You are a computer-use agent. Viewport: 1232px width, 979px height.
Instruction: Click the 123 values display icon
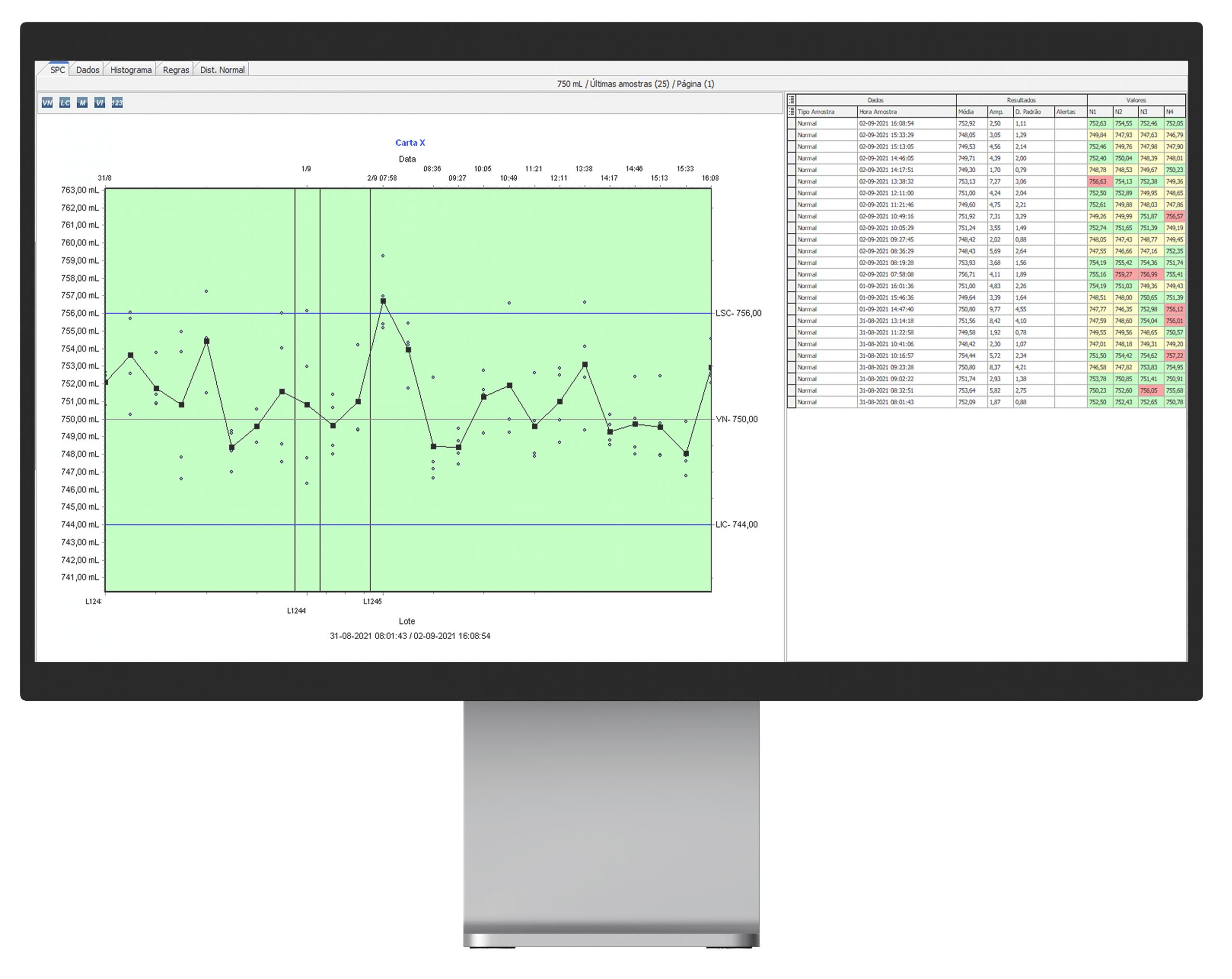tap(117, 103)
